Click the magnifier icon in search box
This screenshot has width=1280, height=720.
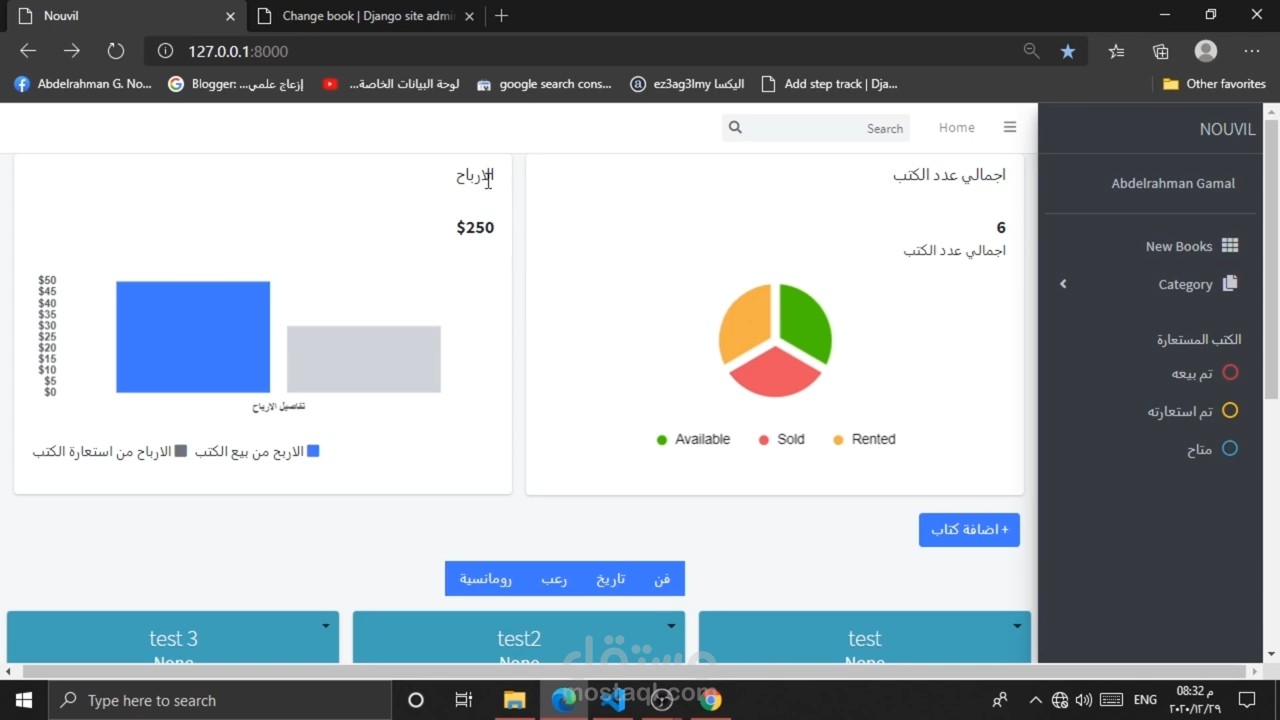[x=735, y=127]
